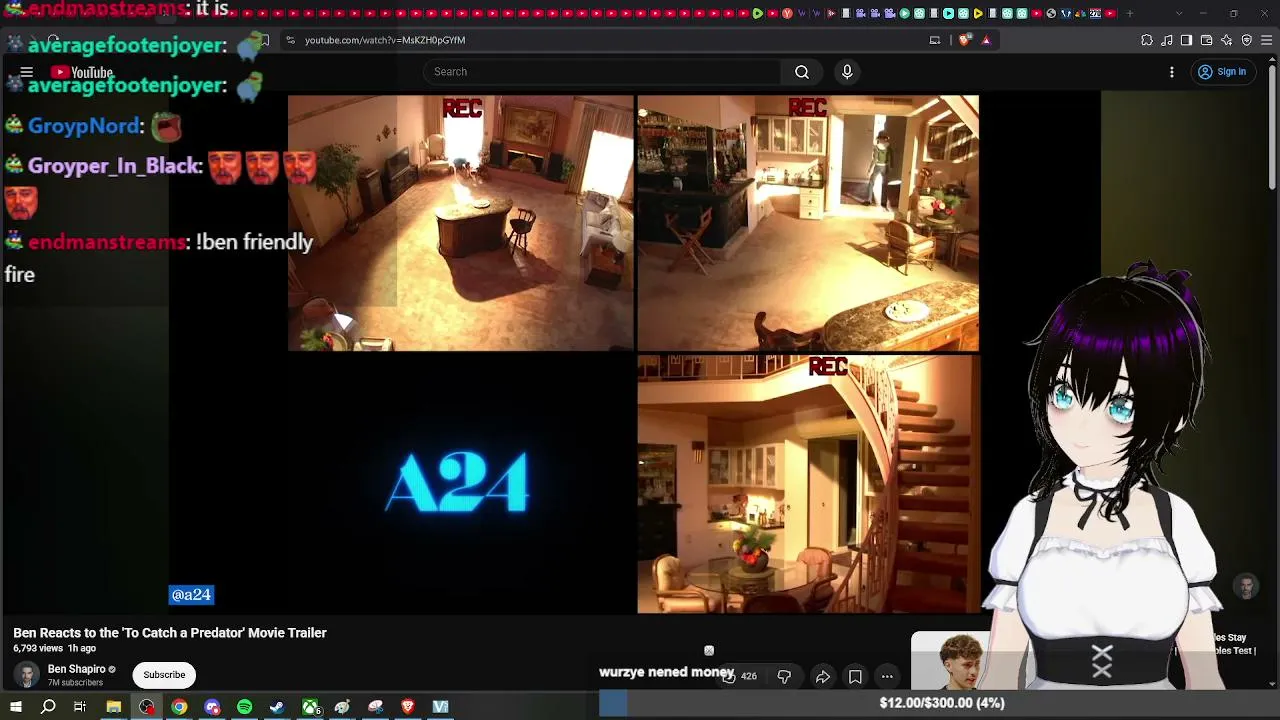Open Google Chrome from the taskbar
The height and width of the screenshot is (720, 1280).
point(179,707)
